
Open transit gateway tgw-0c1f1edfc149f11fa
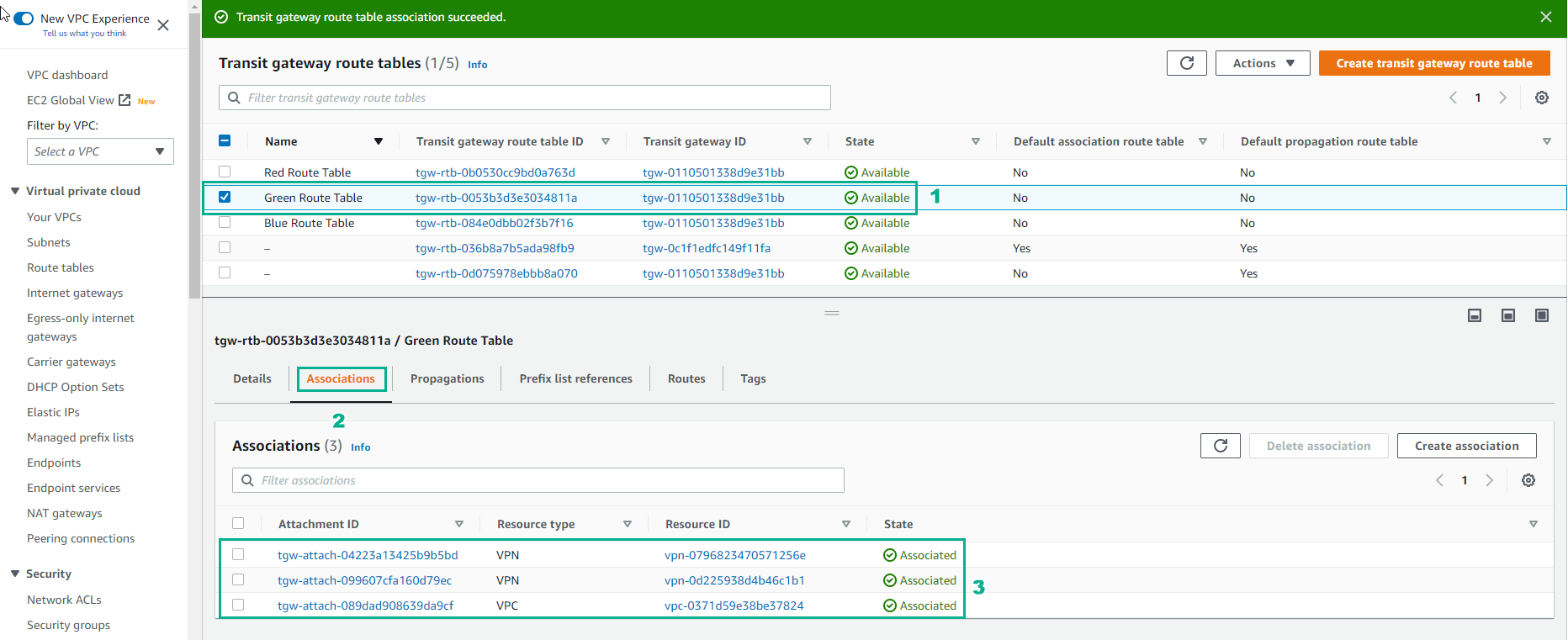pyautogui.click(x=707, y=248)
